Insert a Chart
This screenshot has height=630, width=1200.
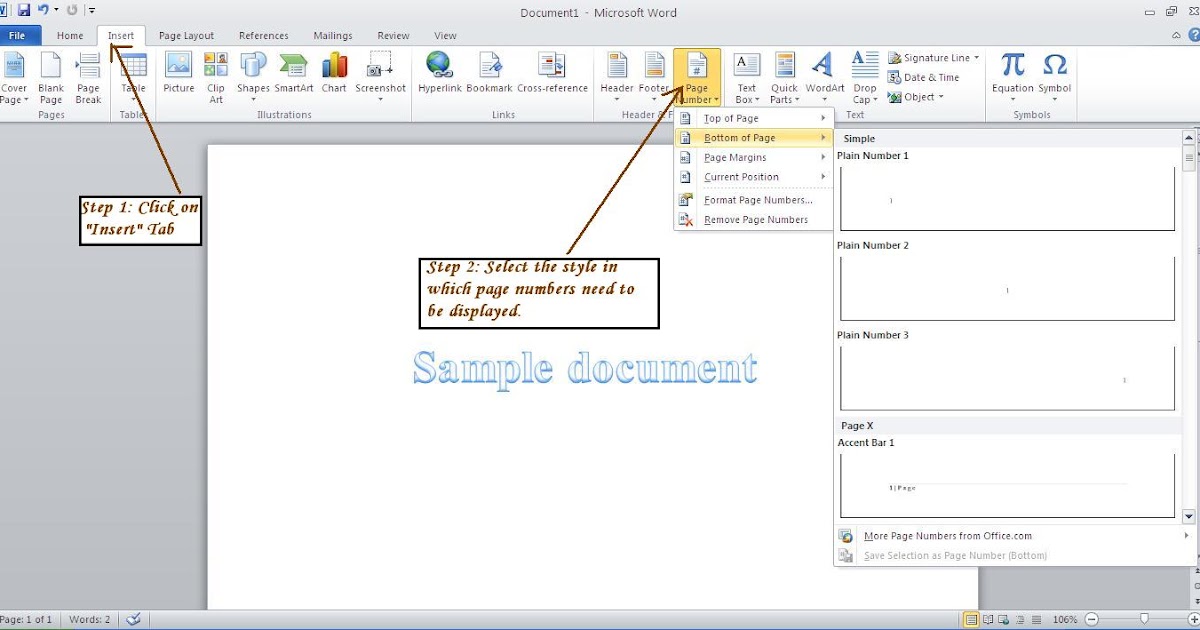pos(334,70)
